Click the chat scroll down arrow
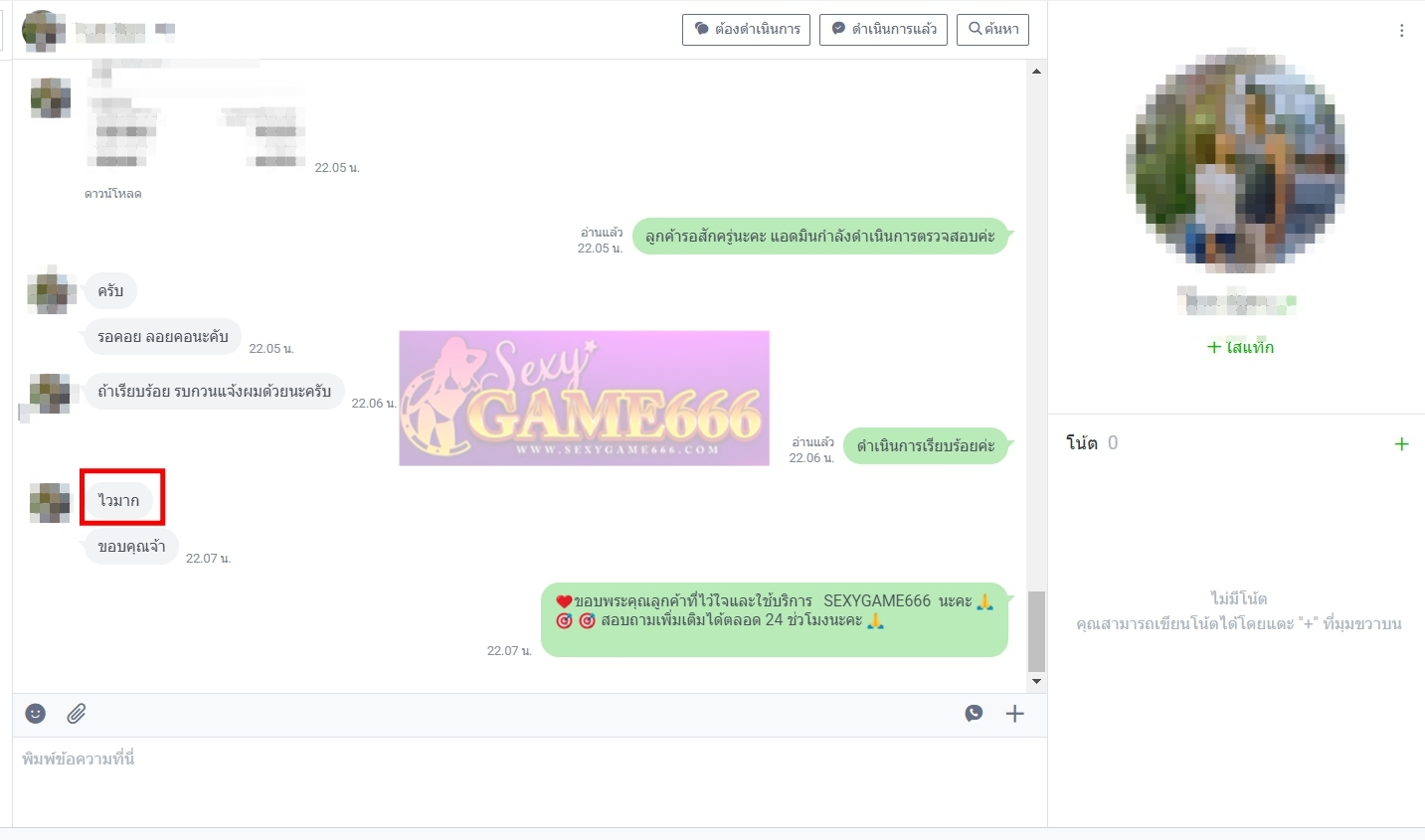 pos(1036,682)
